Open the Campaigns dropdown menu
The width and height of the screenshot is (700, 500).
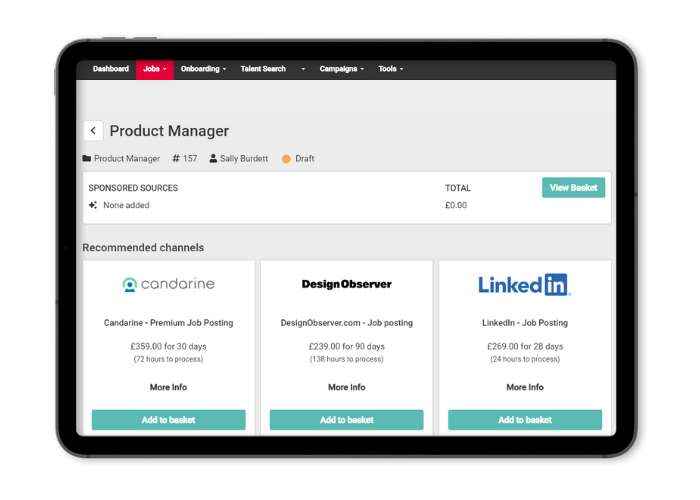[341, 69]
